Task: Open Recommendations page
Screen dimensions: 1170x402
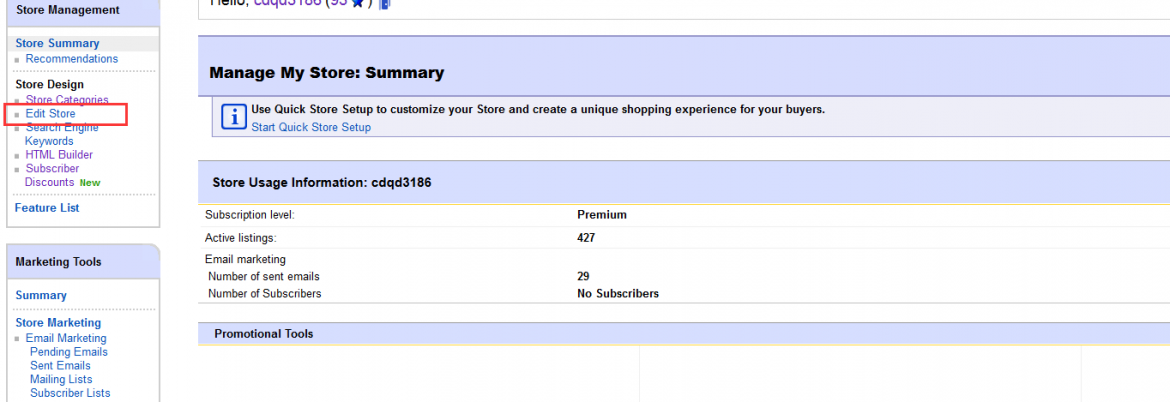Action: pos(72,59)
